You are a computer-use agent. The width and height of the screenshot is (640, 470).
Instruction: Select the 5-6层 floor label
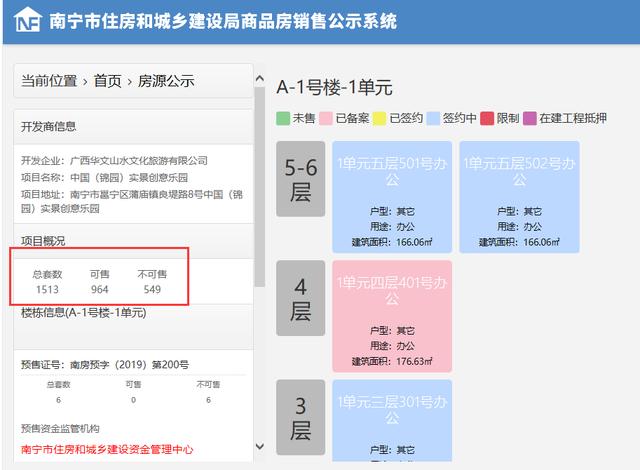pyautogui.click(x=301, y=179)
